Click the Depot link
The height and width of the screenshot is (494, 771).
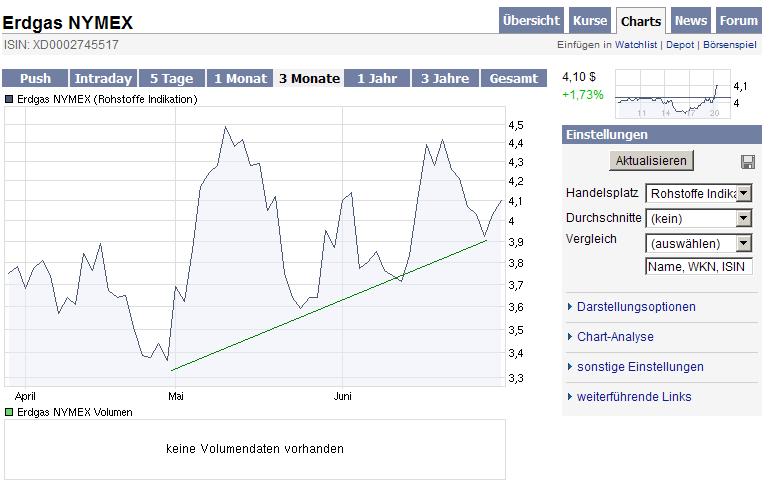(x=680, y=45)
